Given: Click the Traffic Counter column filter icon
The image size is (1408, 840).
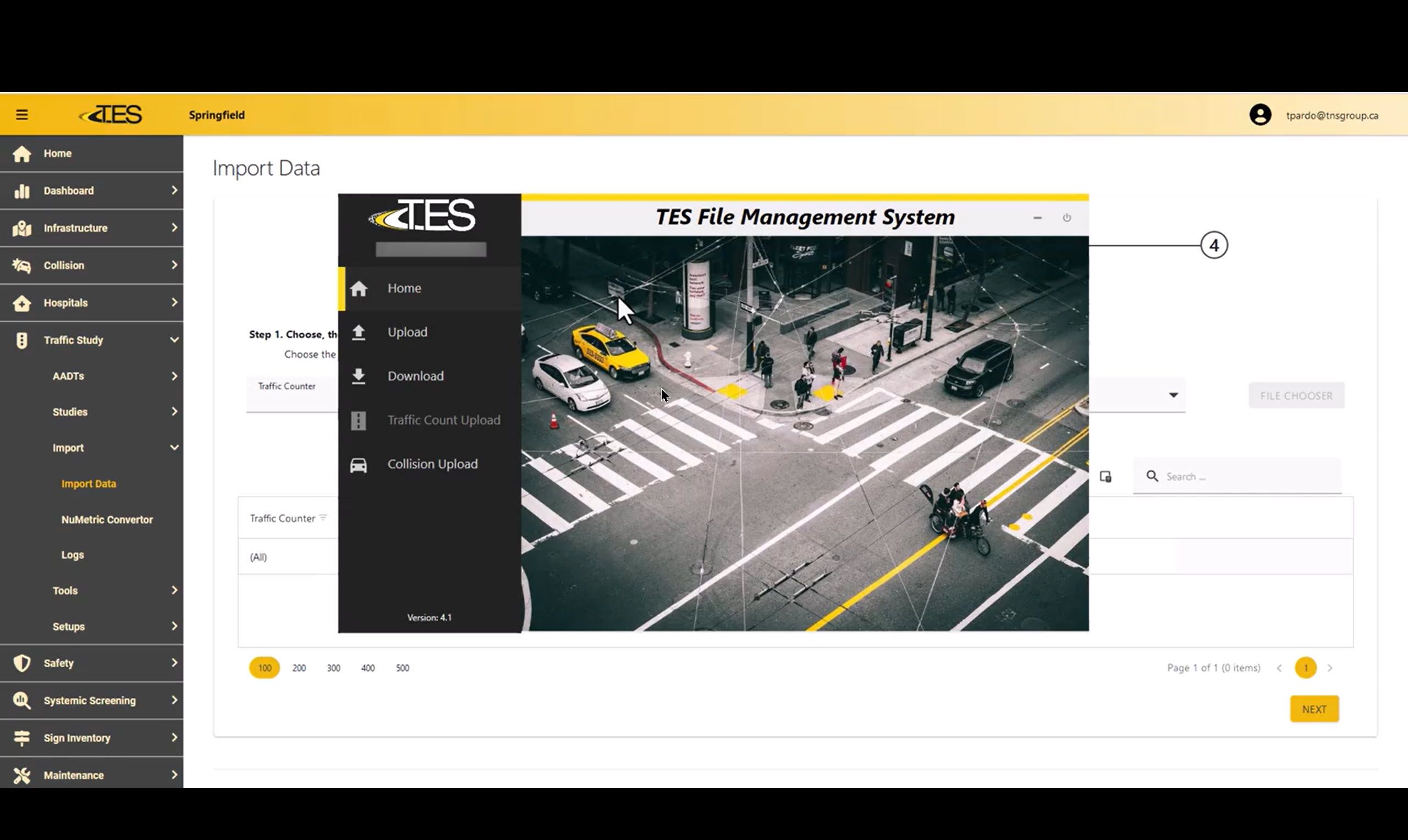Looking at the screenshot, I should [323, 518].
